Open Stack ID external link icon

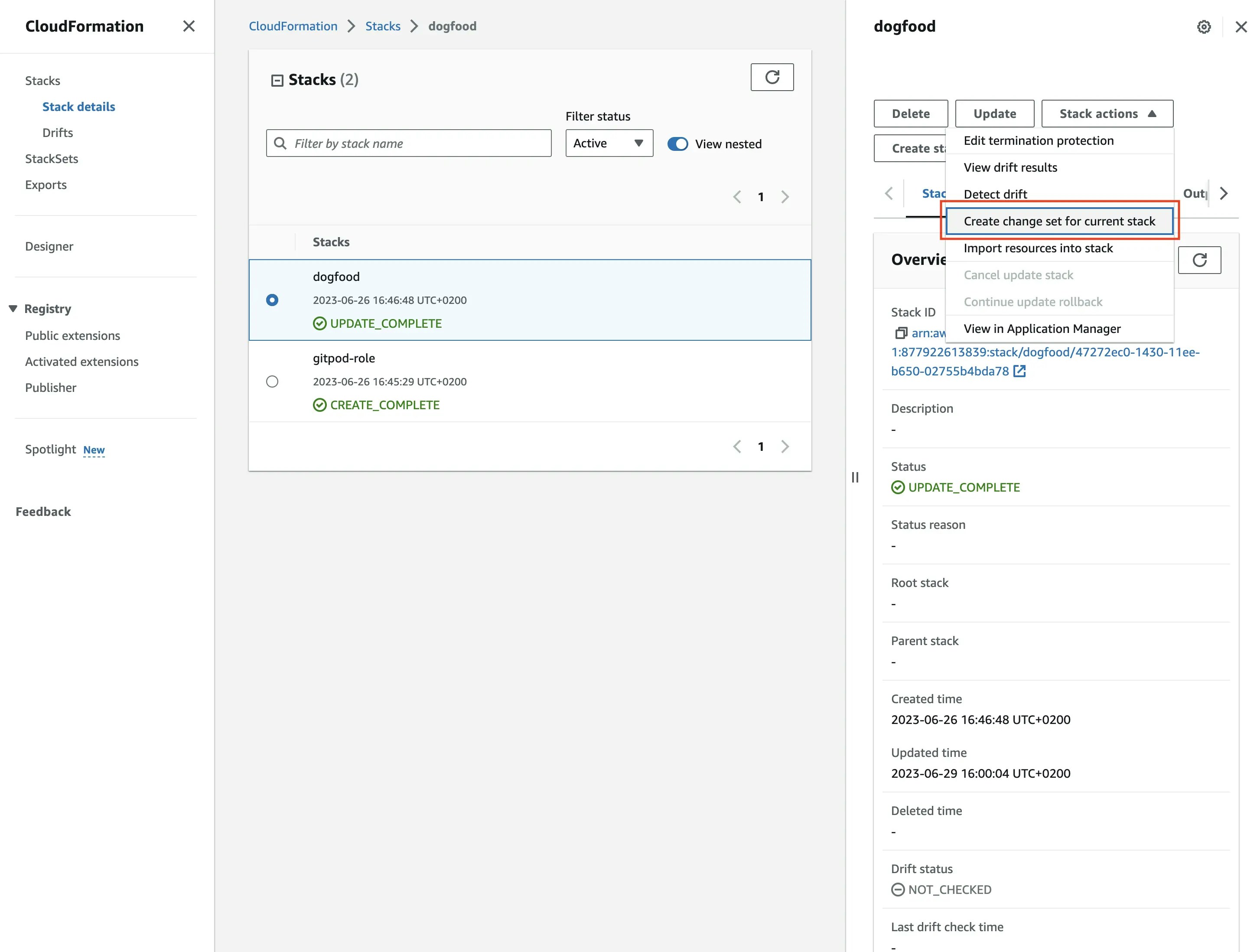(1019, 371)
